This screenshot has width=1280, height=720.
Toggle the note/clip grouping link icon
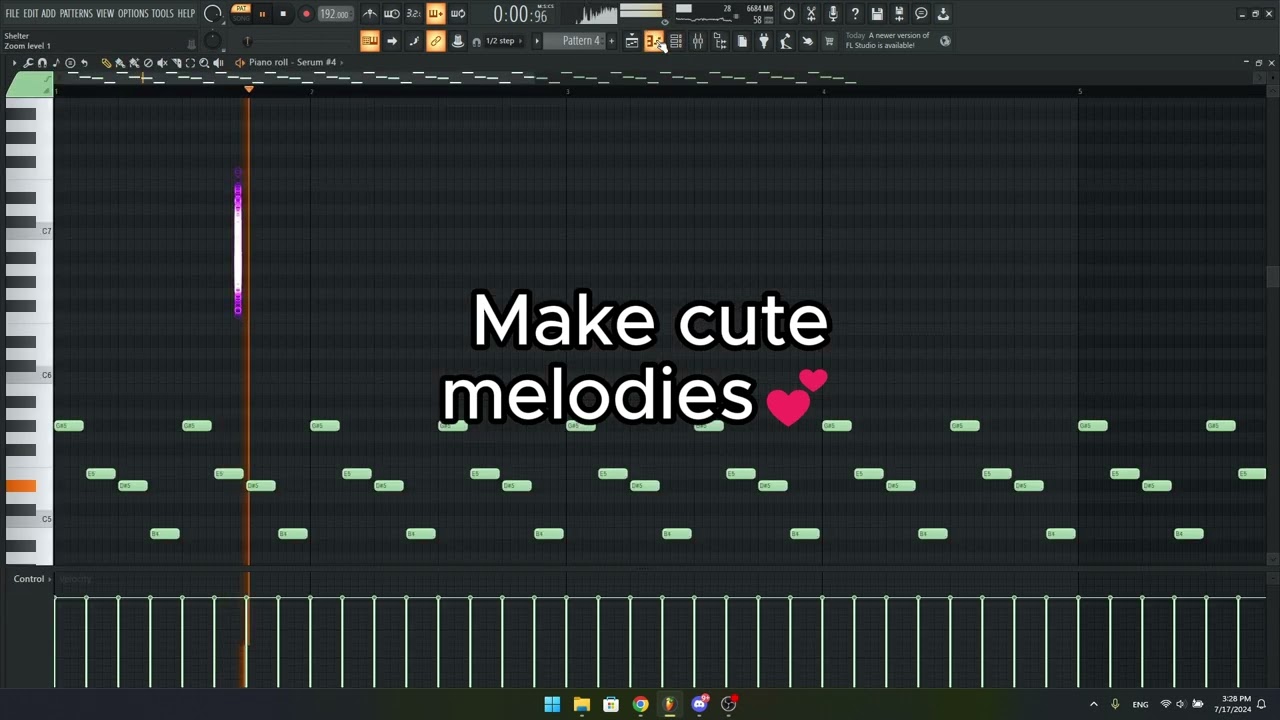435,41
